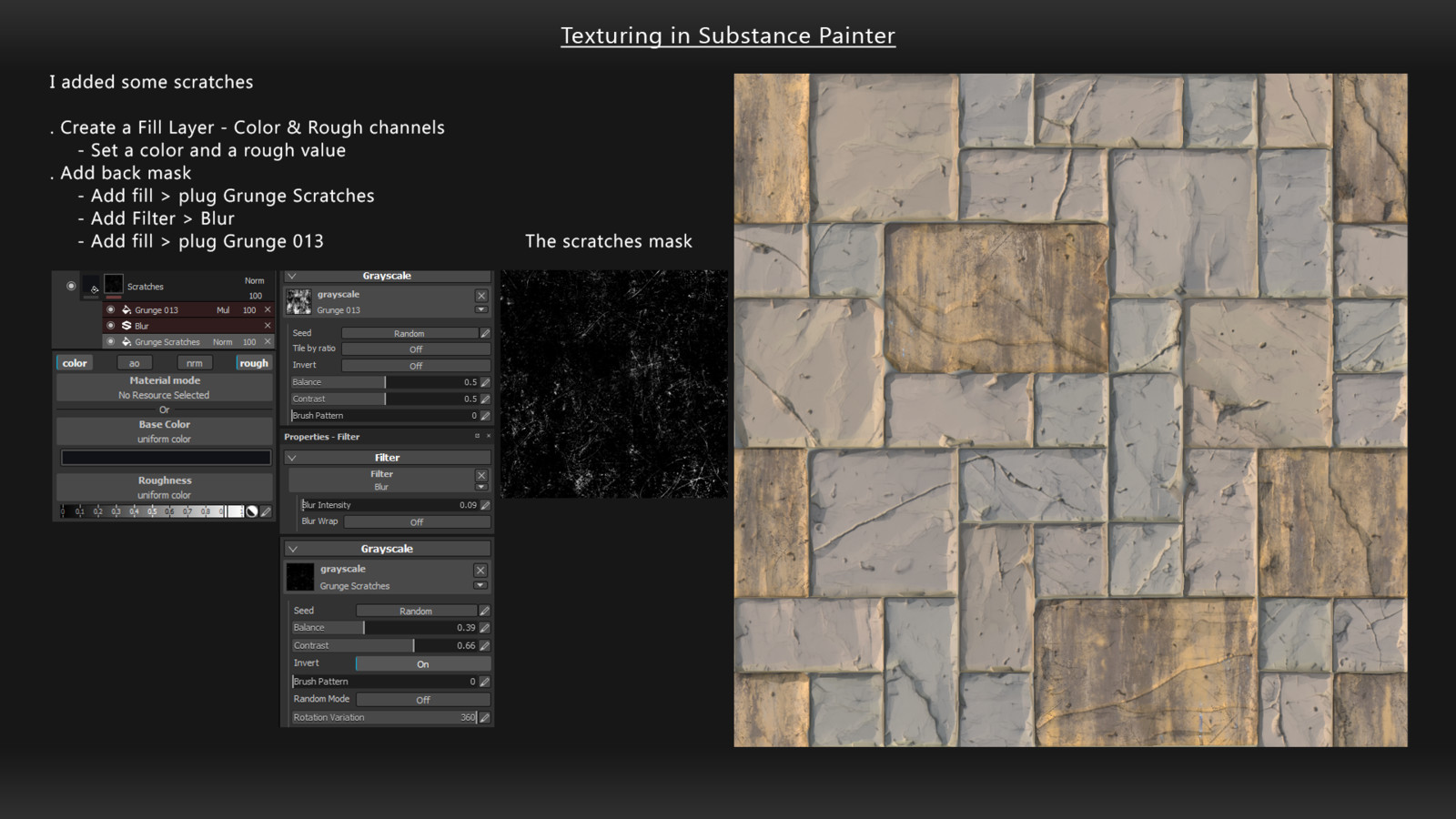
Task: Remove the Grunge 013 effect row
Action: (268, 309)
